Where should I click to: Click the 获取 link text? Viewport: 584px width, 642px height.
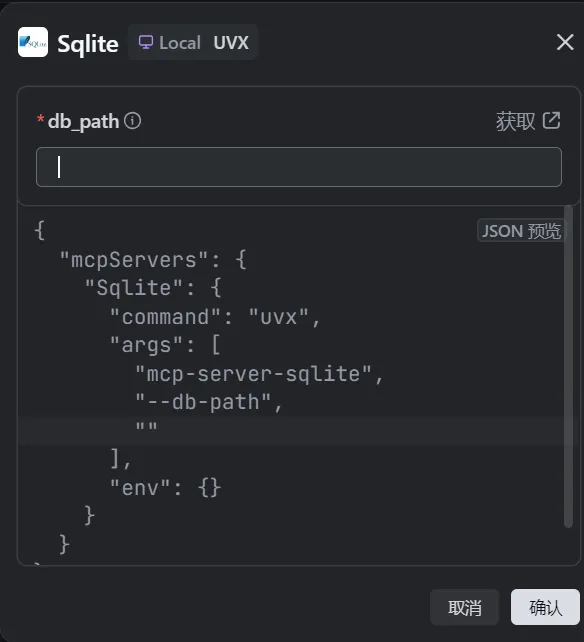pos(516,121)
